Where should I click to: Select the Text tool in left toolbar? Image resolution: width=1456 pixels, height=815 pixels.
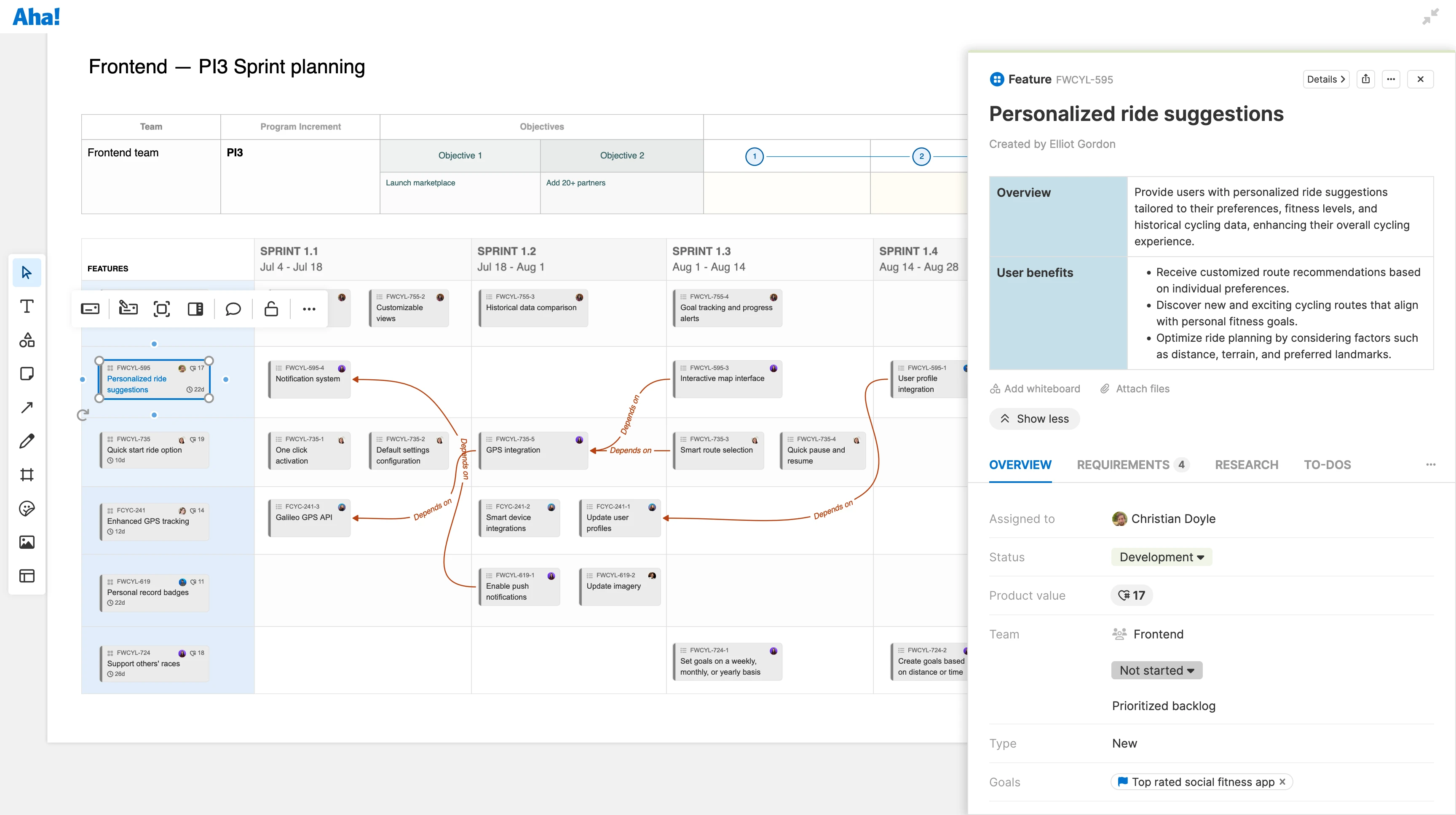[x=26, y=306]
